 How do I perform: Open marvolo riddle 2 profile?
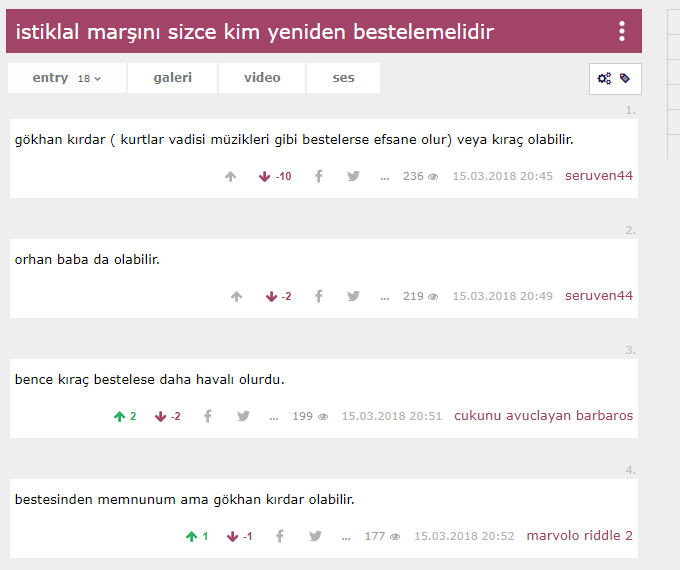pos(579,536)
